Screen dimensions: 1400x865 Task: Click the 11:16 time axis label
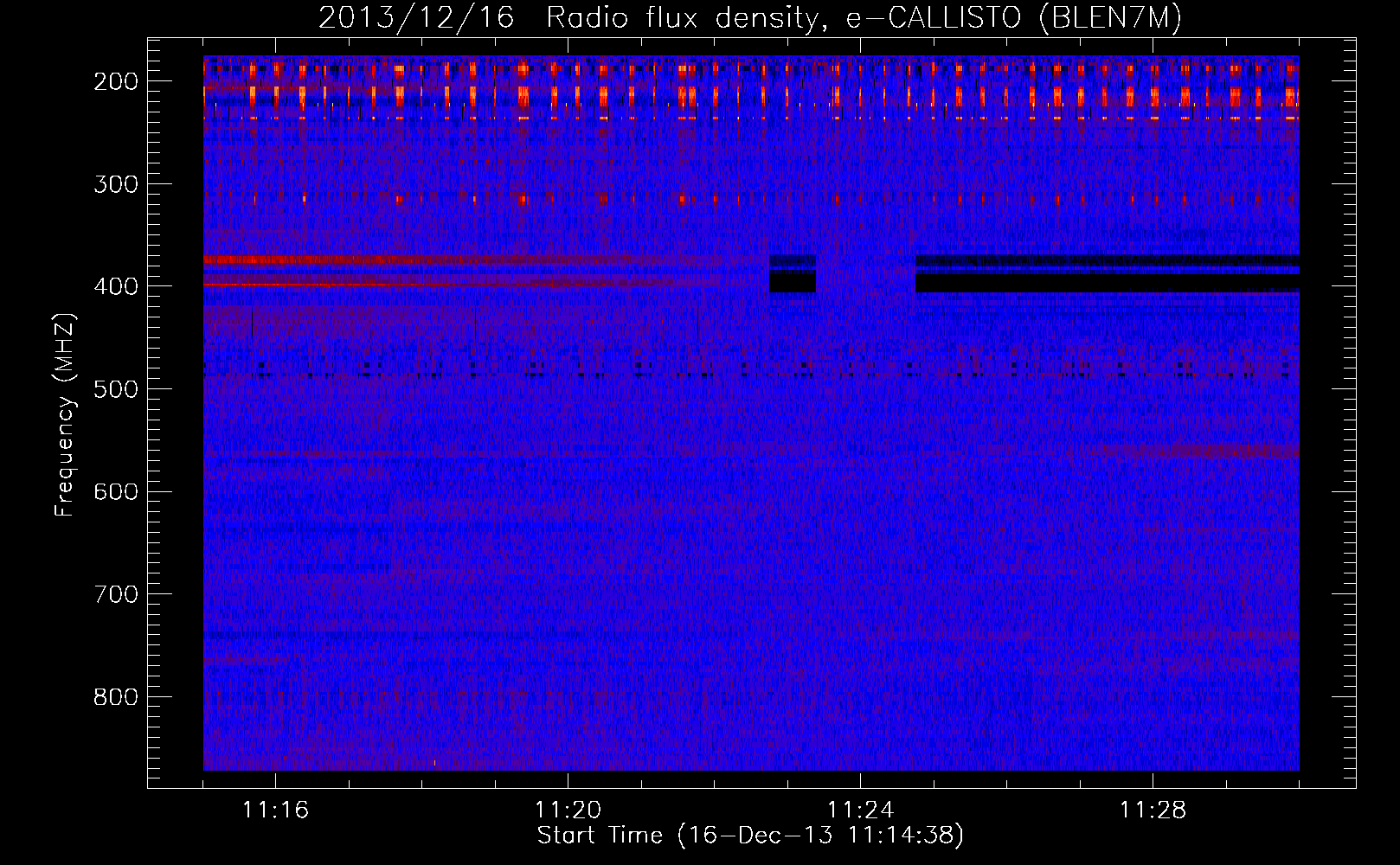tap(275, 811)
